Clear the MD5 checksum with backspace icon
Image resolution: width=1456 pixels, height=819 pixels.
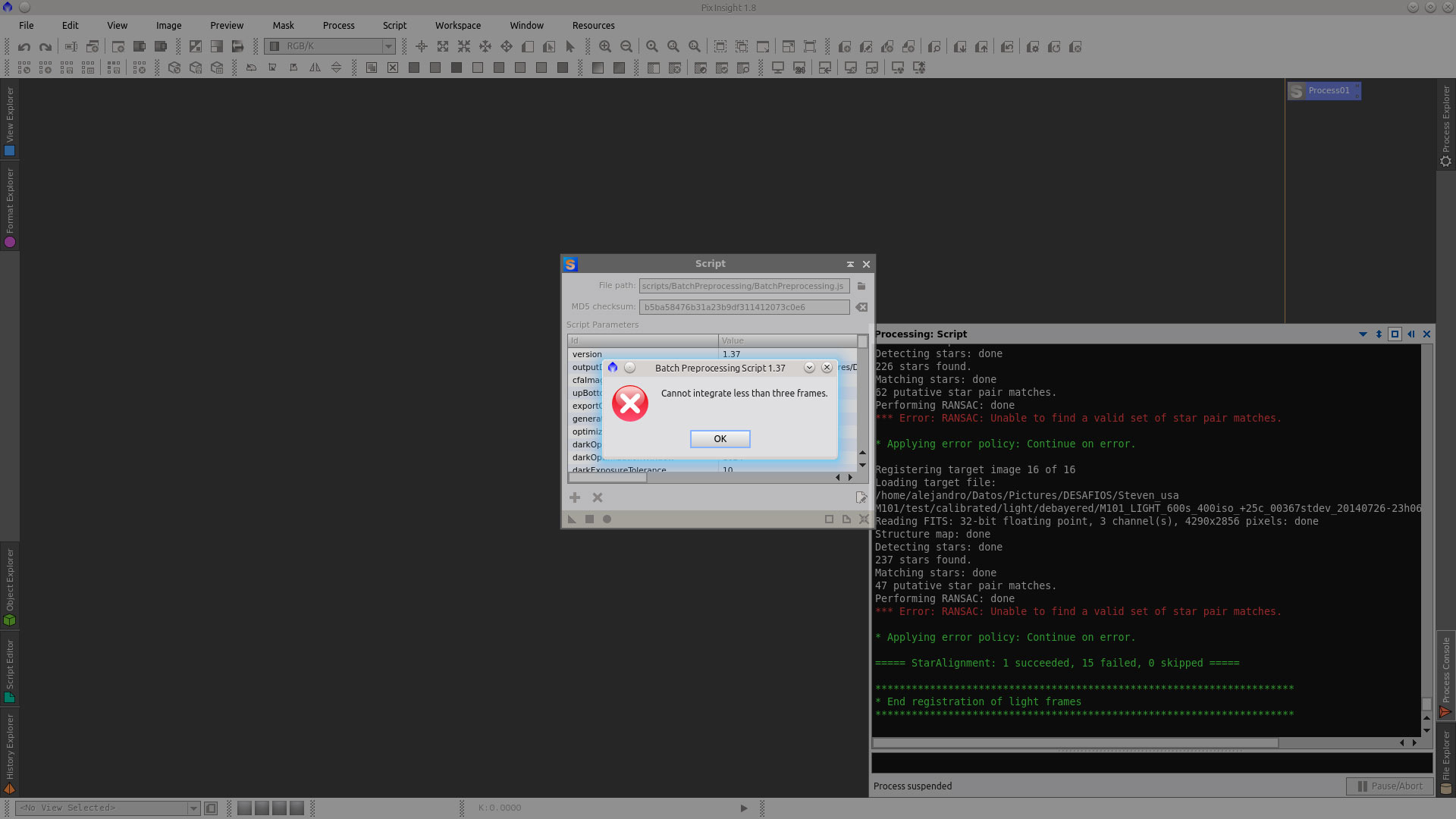(x=861, y=307)
